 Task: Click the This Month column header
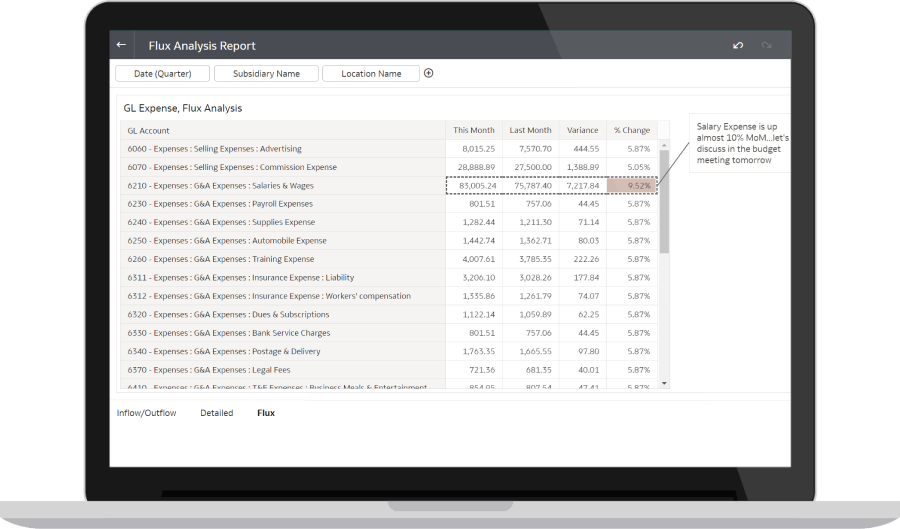point(473,130)
